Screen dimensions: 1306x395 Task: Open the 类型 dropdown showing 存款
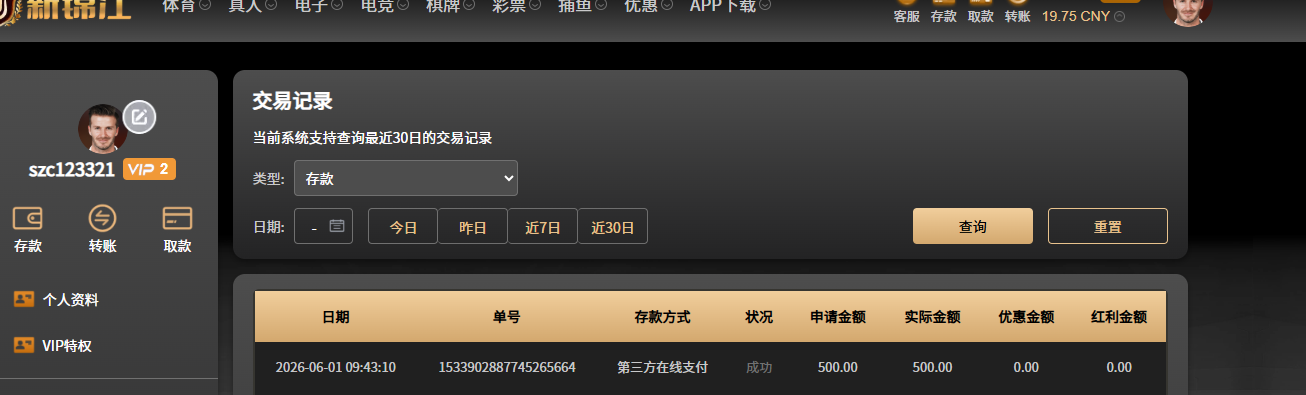(x=406, y=178)
